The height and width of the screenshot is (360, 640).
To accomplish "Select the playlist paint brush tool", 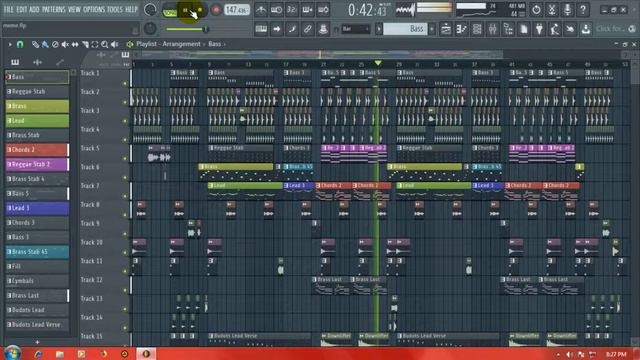I will coord(45,44).
